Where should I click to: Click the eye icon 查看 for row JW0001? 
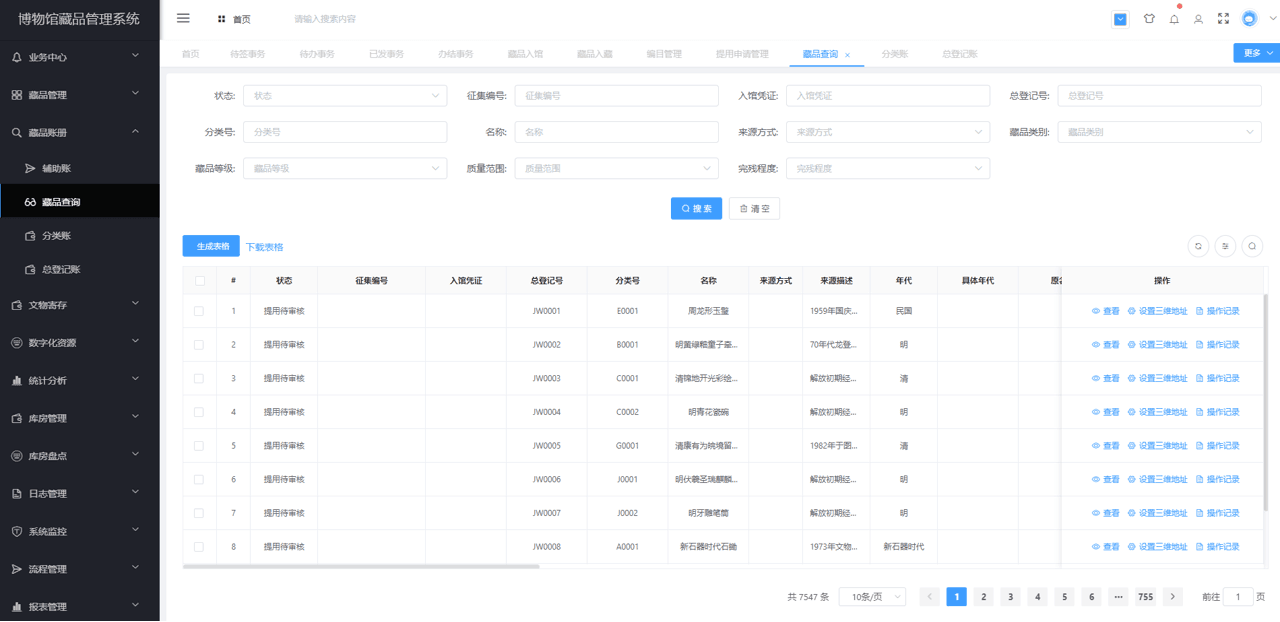click(x=1096, y=311)
